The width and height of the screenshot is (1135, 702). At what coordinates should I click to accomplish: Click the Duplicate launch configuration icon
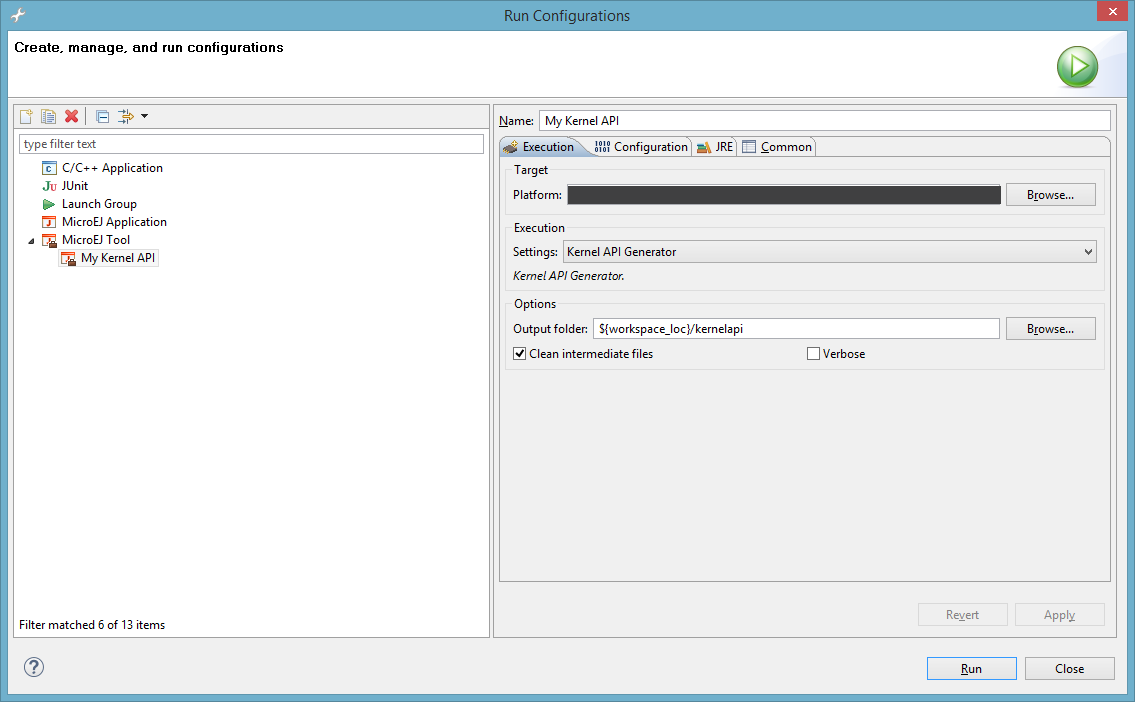(x=48, y=116)
